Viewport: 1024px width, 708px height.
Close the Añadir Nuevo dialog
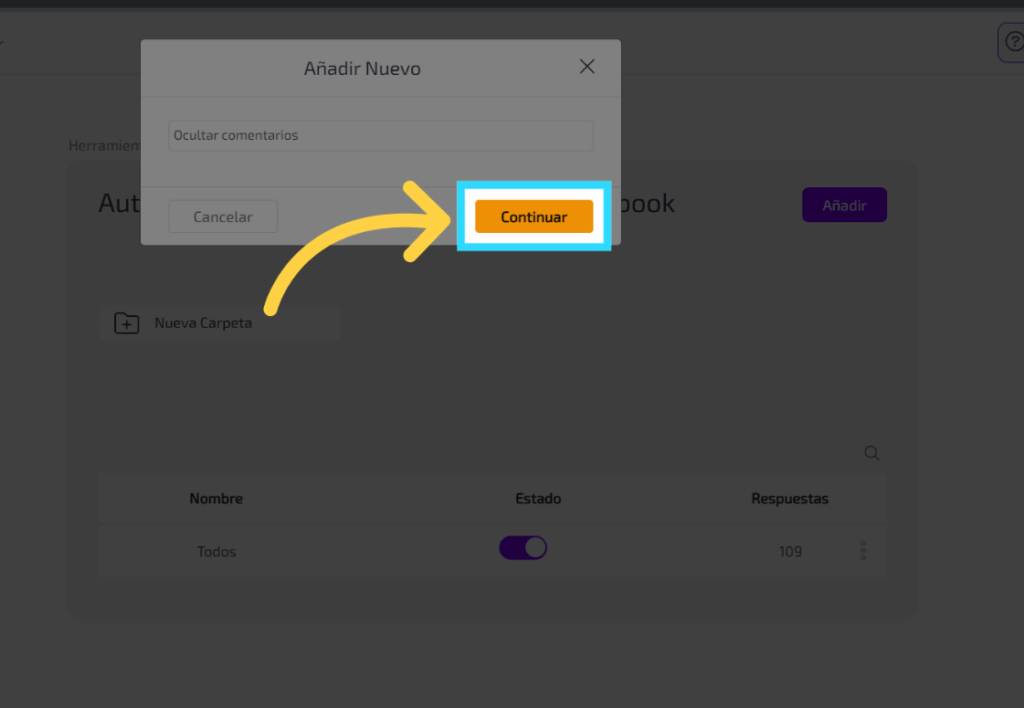[x=587, y=67]
